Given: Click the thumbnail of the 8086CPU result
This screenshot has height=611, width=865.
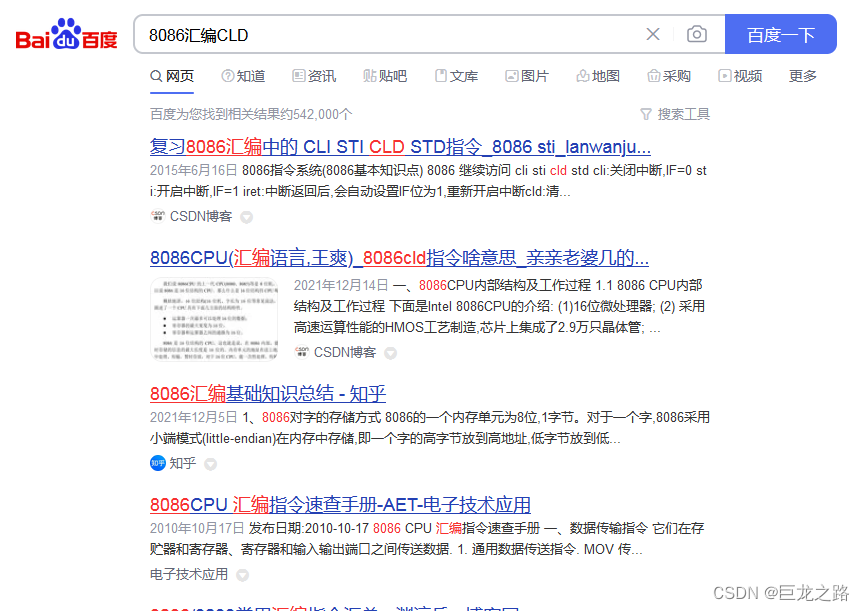Looking at the screenshot, I should [214, 319].
